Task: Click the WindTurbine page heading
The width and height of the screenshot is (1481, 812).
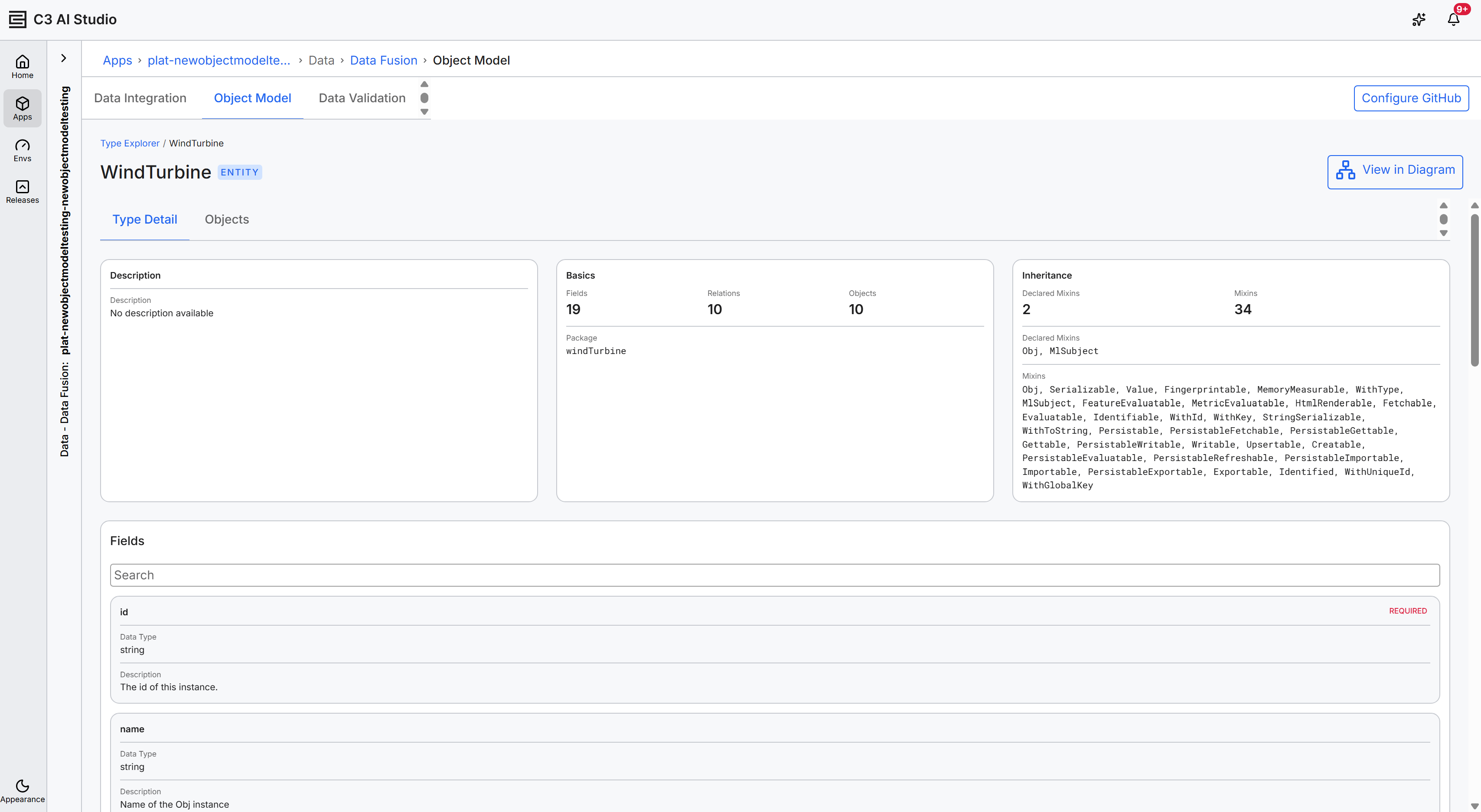Action: click(x=156, y=172)
